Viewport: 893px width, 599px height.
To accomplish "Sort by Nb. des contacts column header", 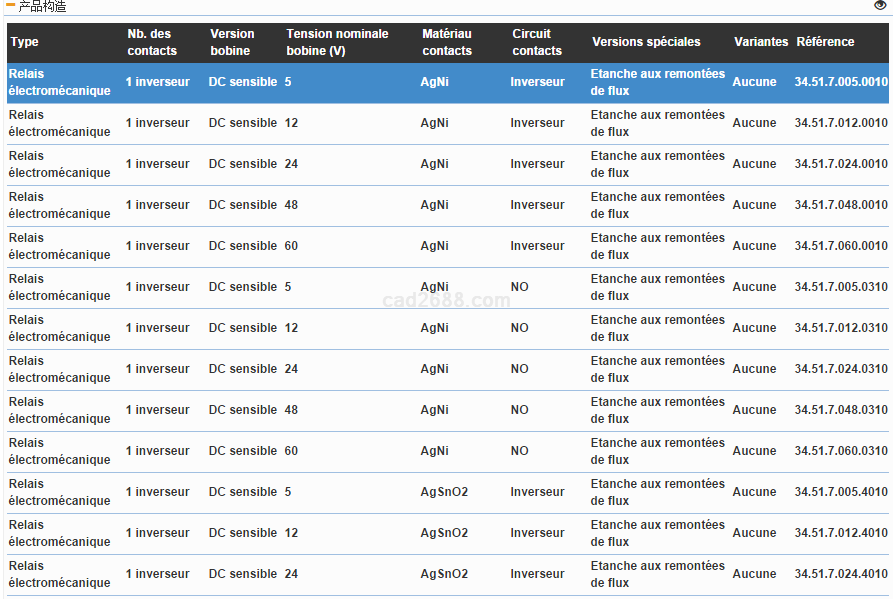I will (152, 42).
